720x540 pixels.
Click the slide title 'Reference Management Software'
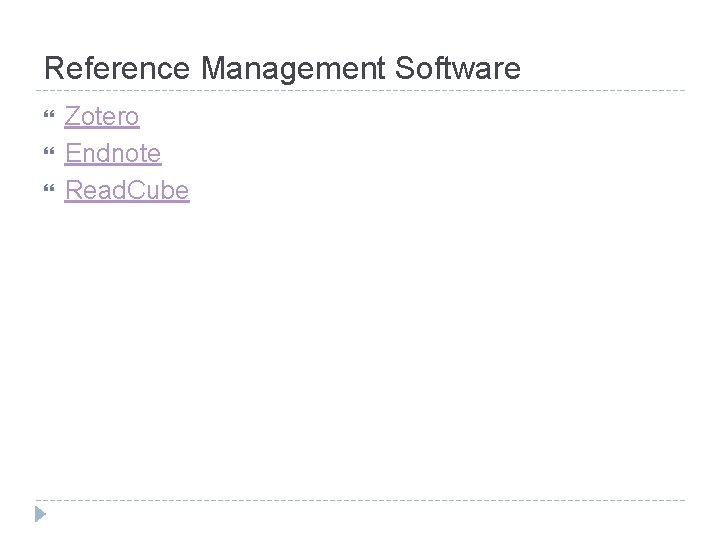pyautogui.click(x=282, y=69)
